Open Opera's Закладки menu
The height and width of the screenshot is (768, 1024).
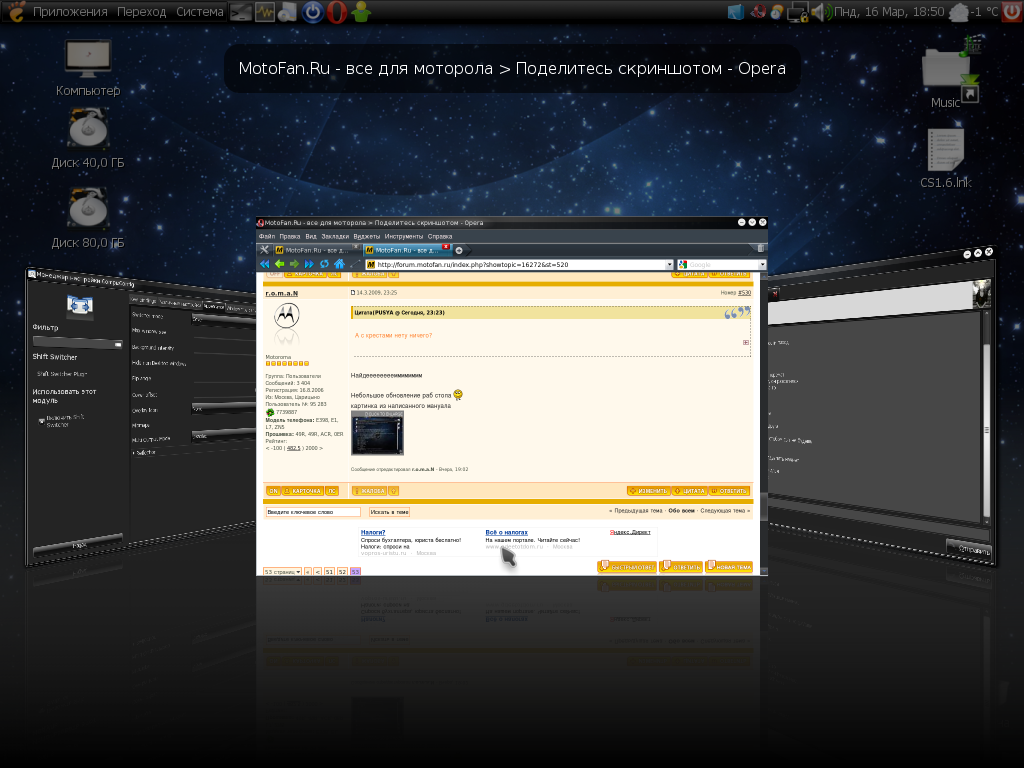(335, 236)
